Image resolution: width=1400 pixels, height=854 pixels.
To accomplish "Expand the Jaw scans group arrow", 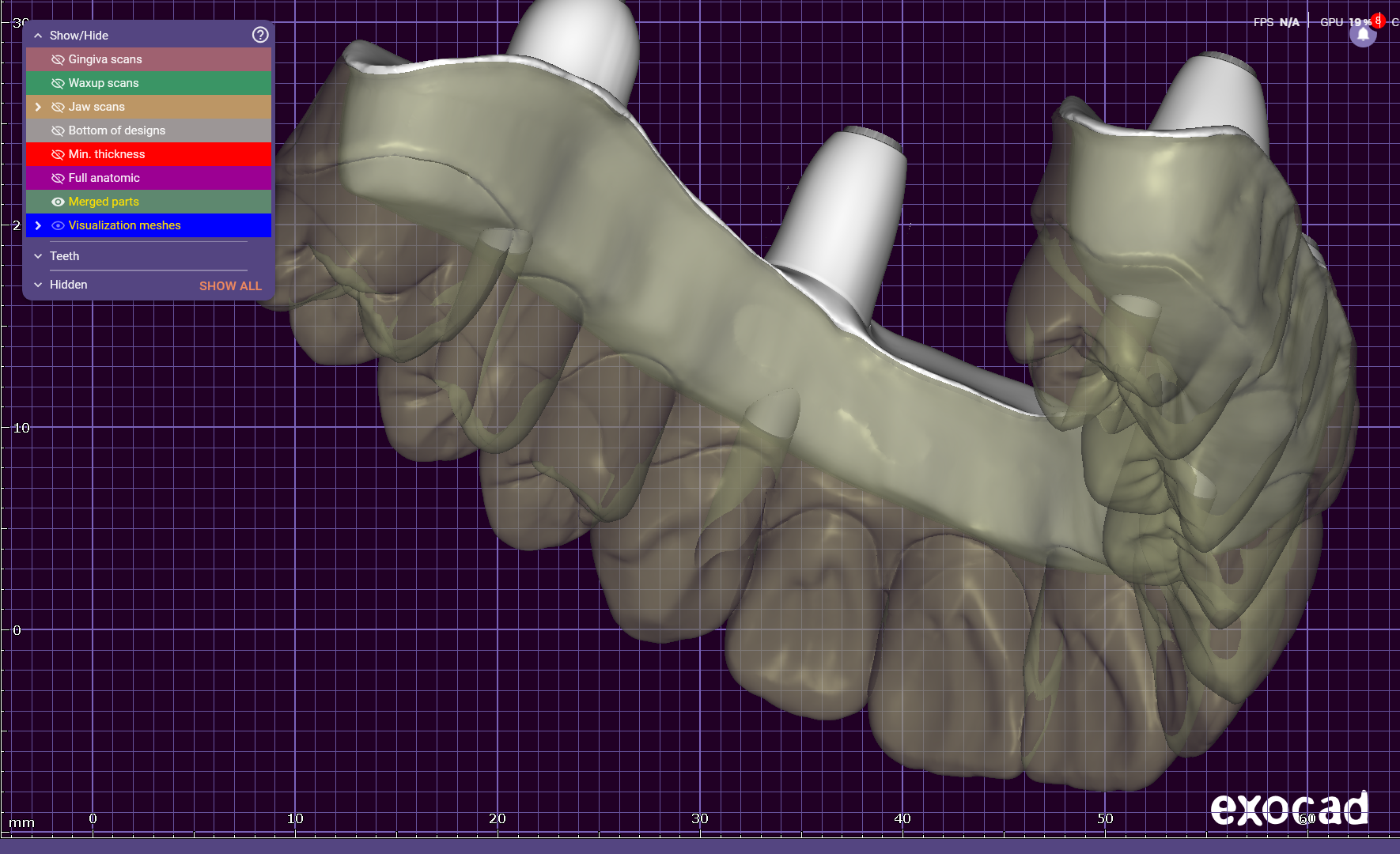I will (x=38, y=107).
